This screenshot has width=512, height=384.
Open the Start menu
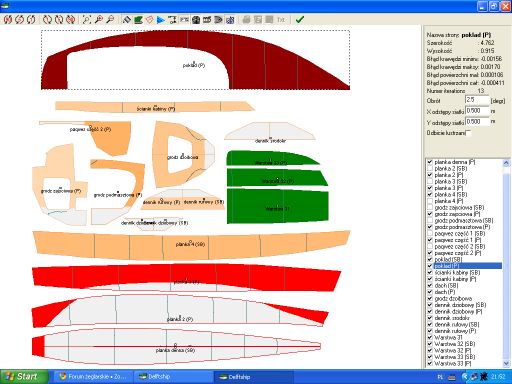point(22,377)
